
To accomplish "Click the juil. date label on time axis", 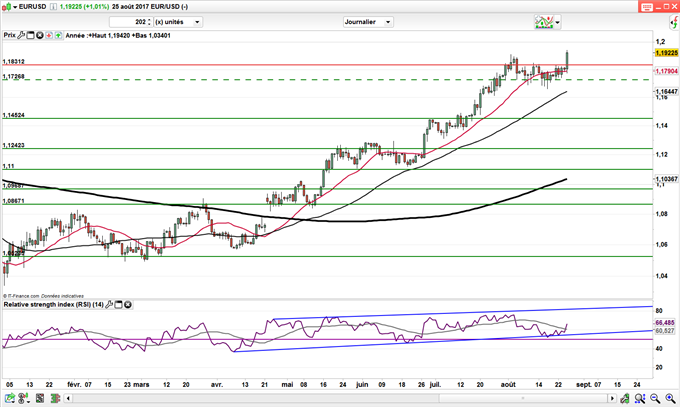I will [x=435, y=384].
